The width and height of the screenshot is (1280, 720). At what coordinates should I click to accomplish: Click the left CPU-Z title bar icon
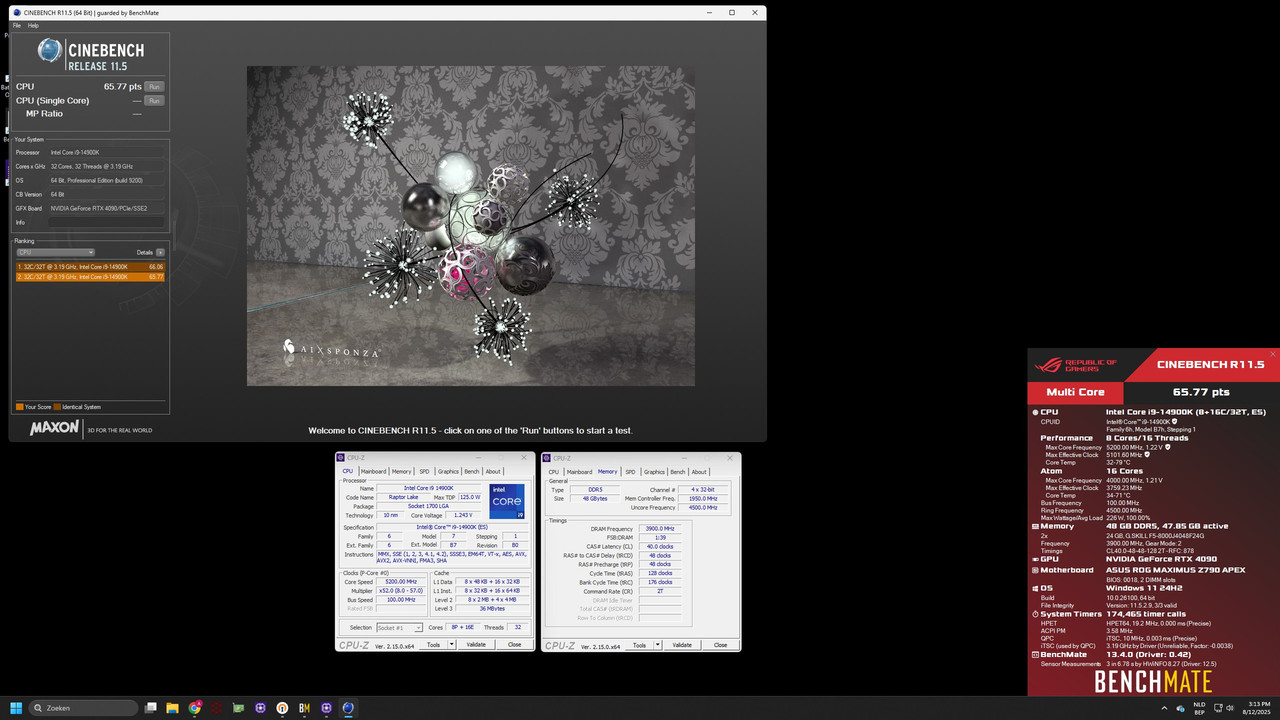coord(343,458)
